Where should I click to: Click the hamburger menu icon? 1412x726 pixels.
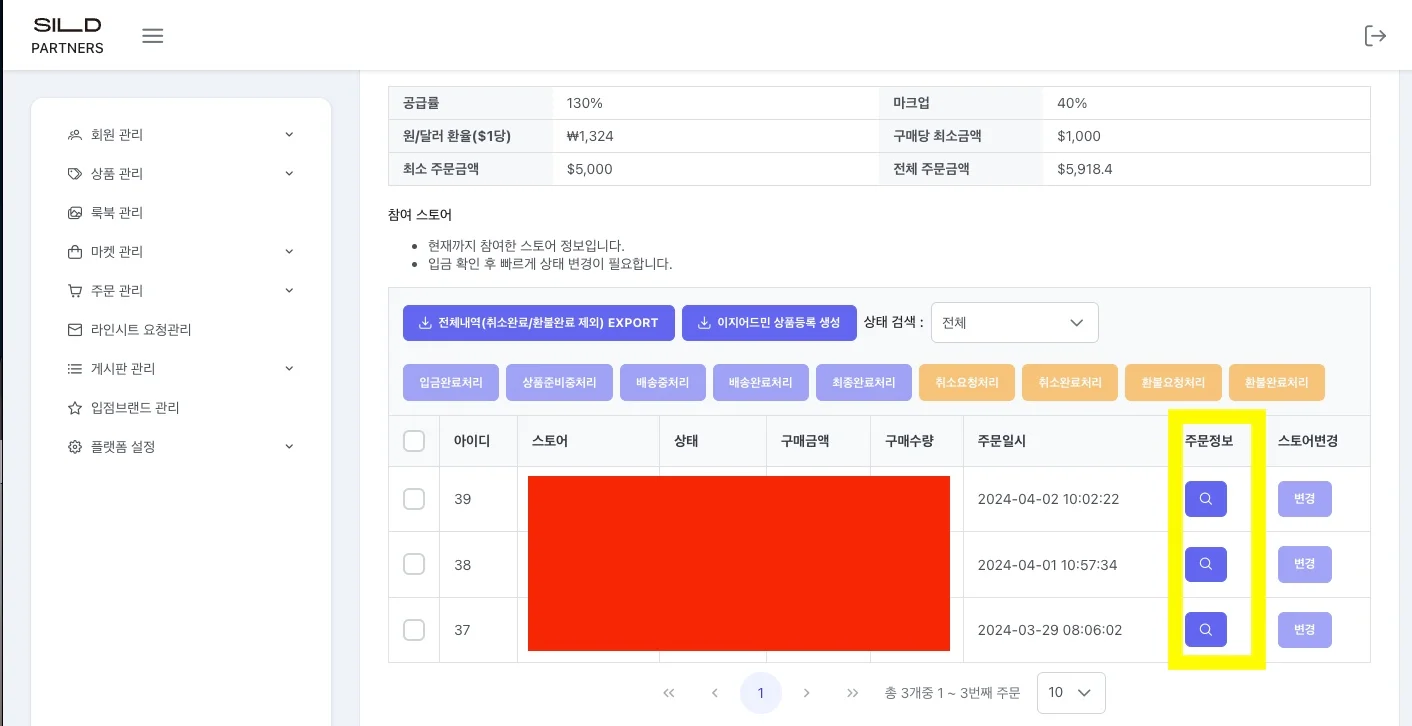(x=152, y=36)
